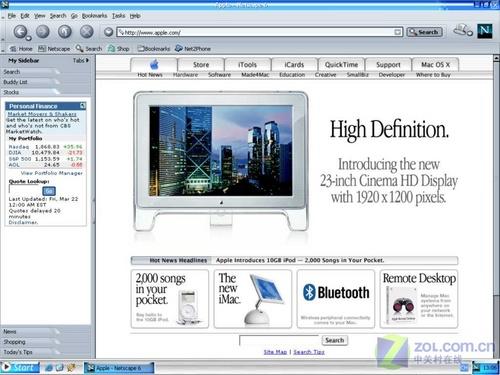Click the Forward navigation button

click(43, 32)
